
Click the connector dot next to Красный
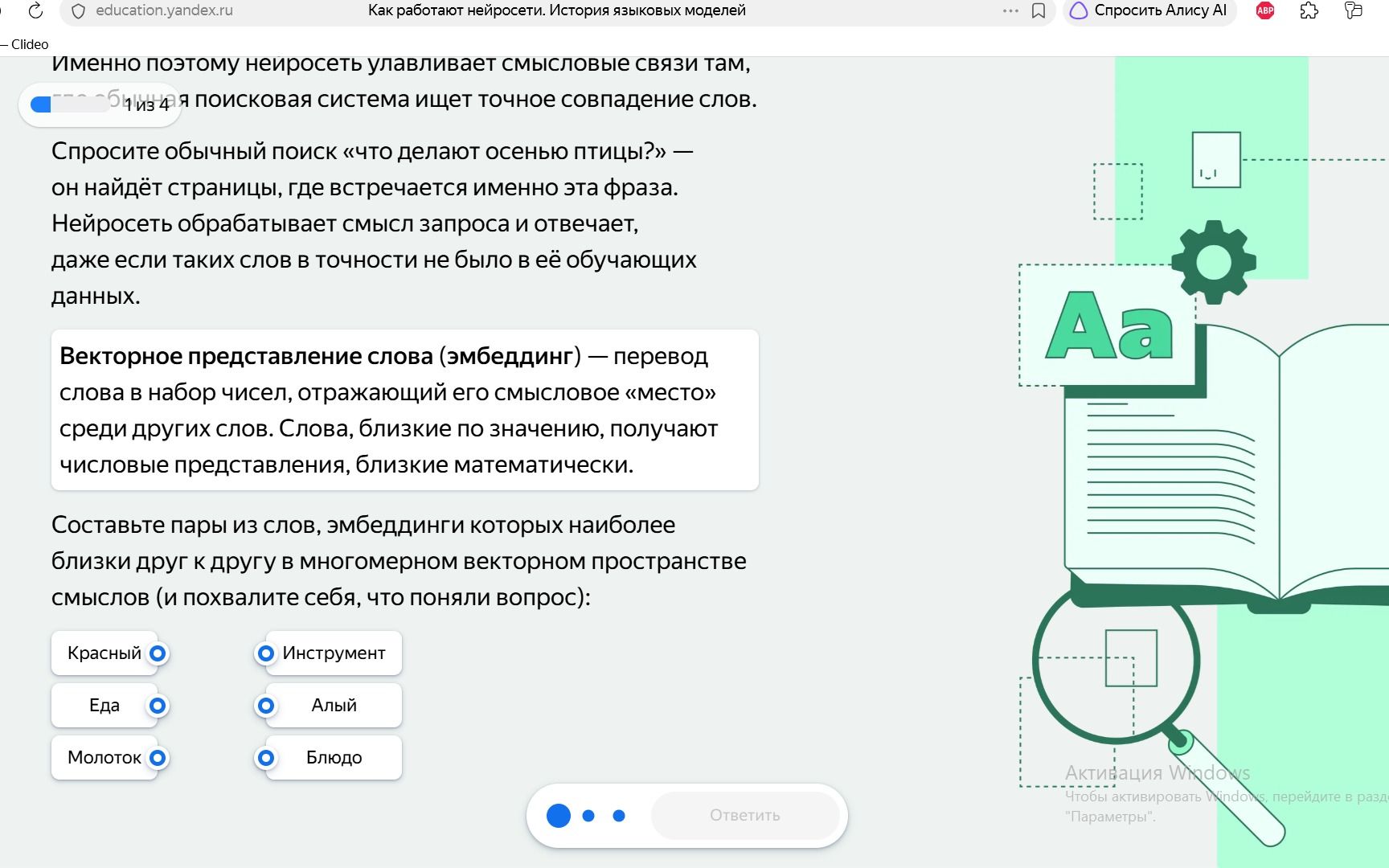(158, 653)
